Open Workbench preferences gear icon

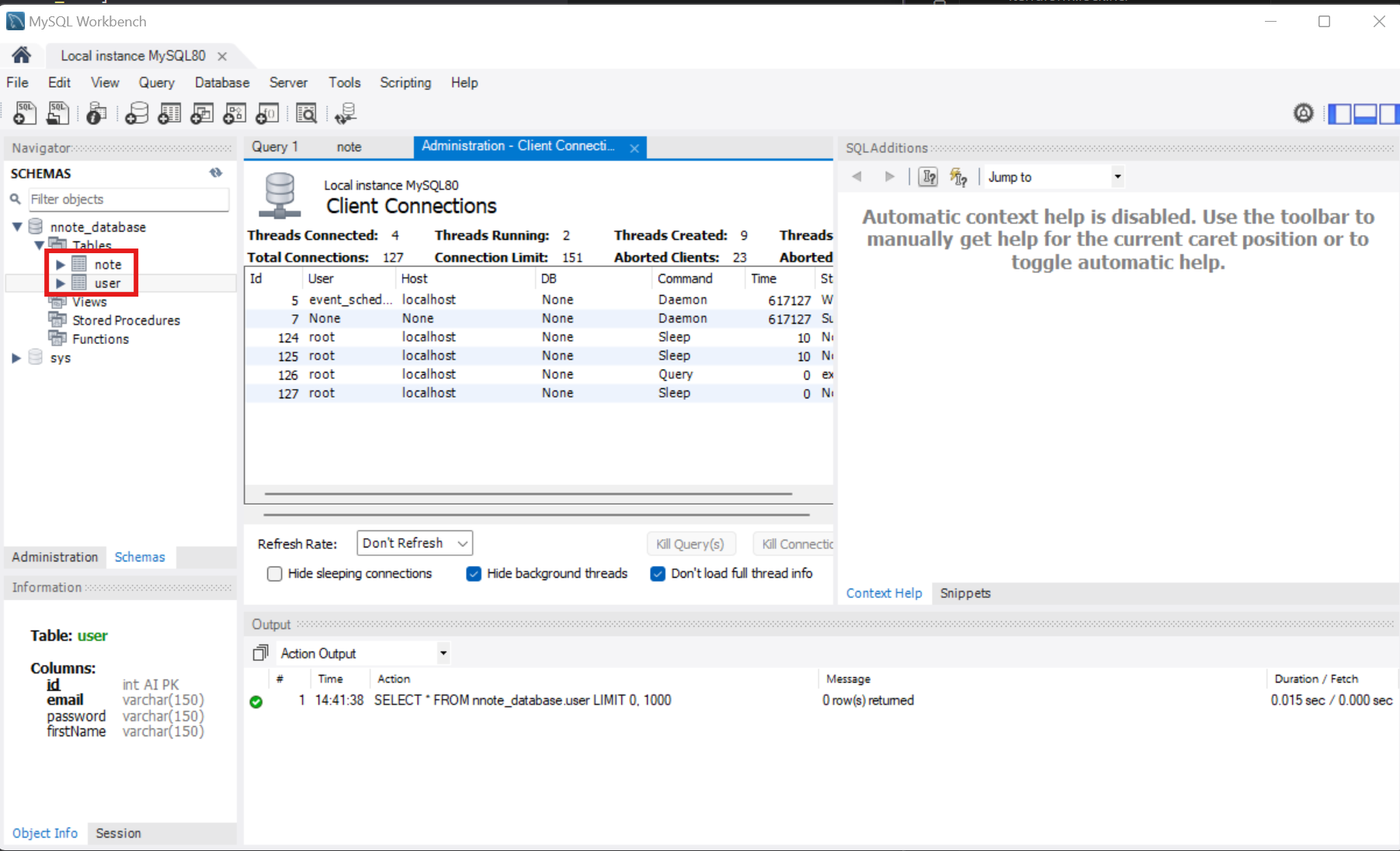point(1304,113)
